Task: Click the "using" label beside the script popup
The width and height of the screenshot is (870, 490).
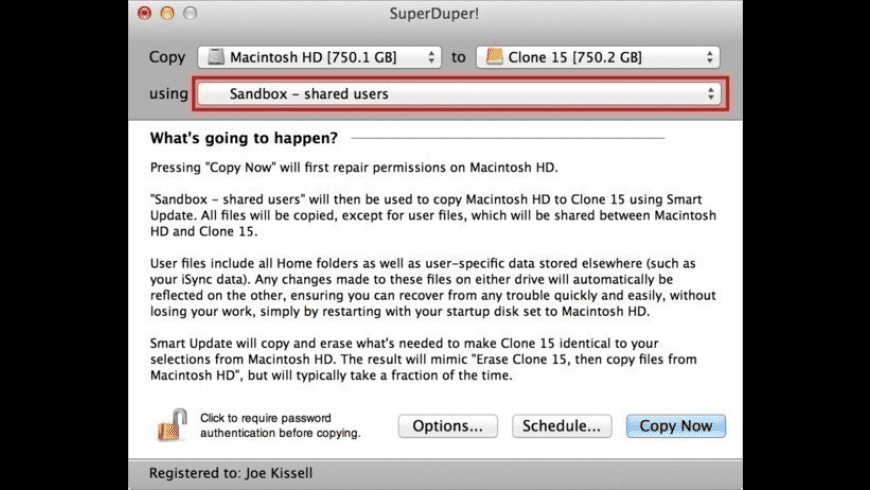Action: point(168,94)
